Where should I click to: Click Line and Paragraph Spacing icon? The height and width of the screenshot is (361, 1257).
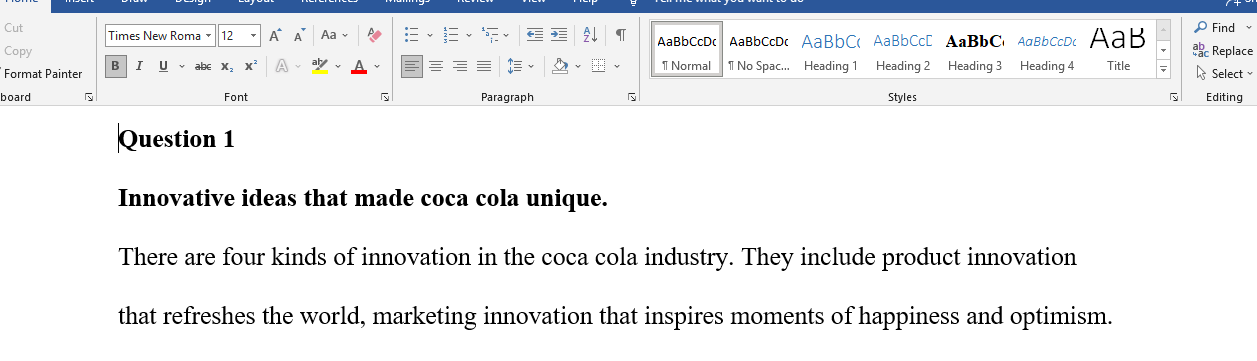click(514, 66)
